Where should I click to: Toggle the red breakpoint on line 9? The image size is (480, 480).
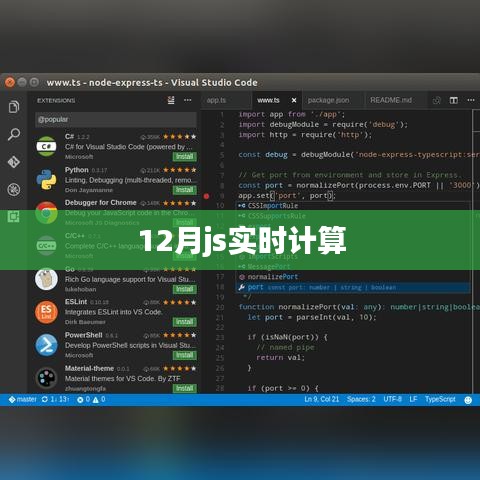[x=206, y=196]
